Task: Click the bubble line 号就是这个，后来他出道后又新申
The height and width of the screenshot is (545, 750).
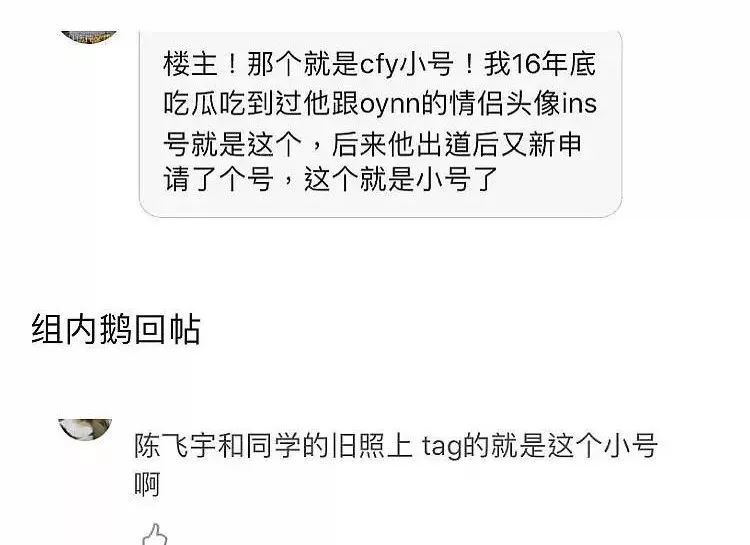Action: pyautogui.click(x=372, y=144)
